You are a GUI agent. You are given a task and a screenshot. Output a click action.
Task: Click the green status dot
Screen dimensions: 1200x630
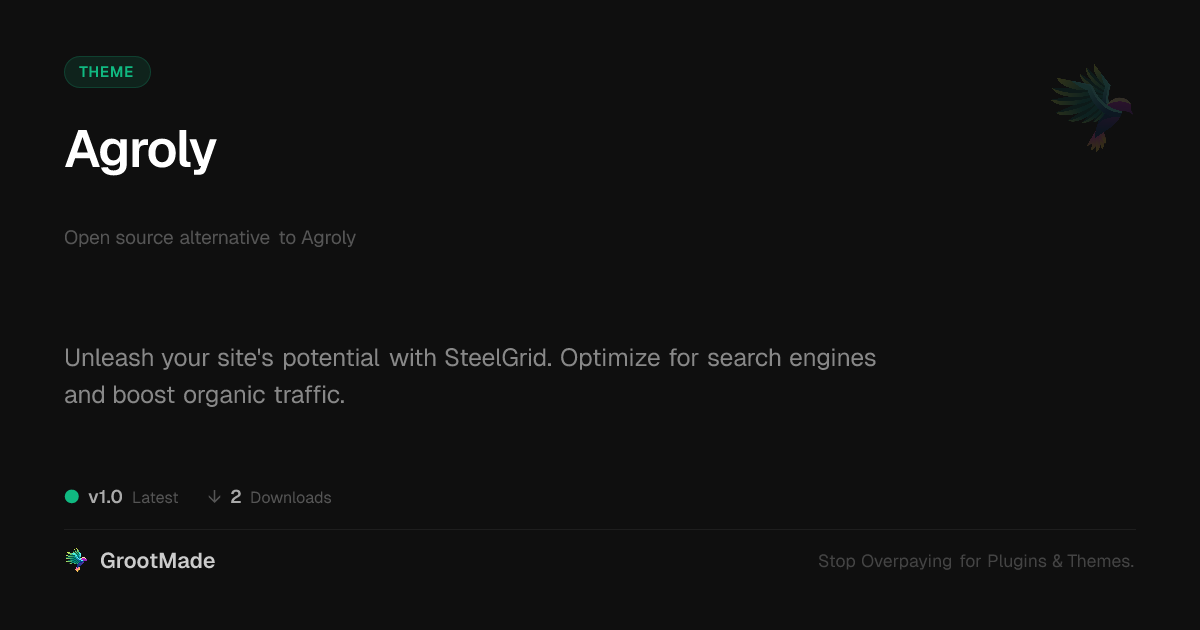point(72,497)
